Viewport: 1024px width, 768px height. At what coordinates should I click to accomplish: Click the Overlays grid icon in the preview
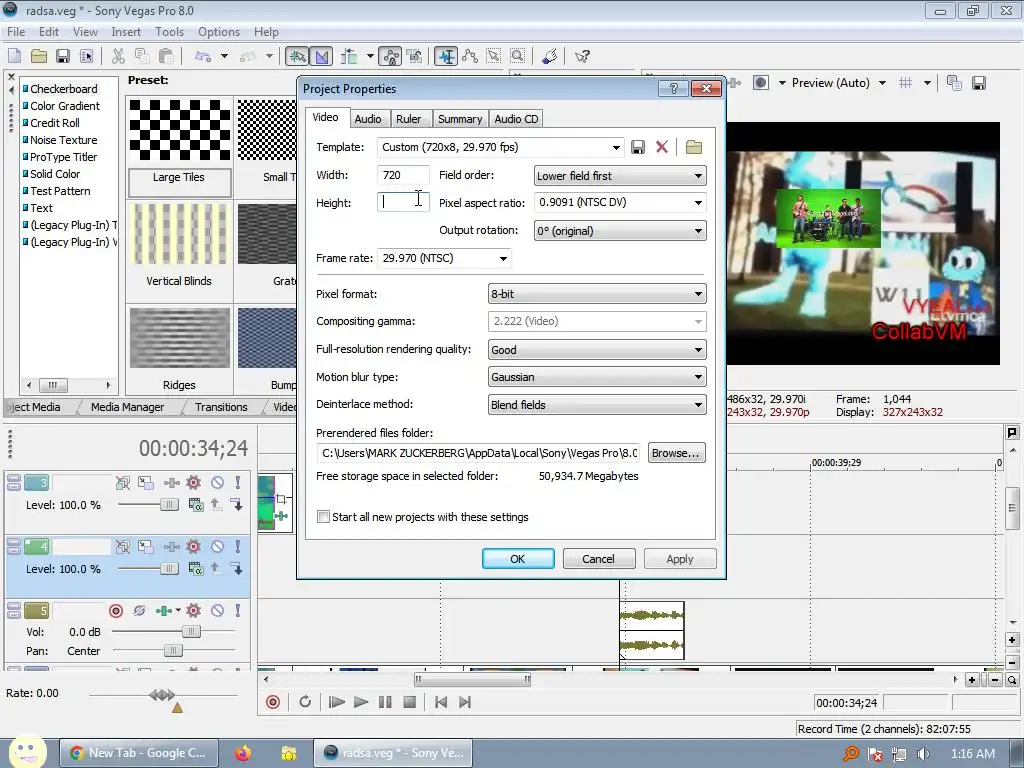[905, 83]
